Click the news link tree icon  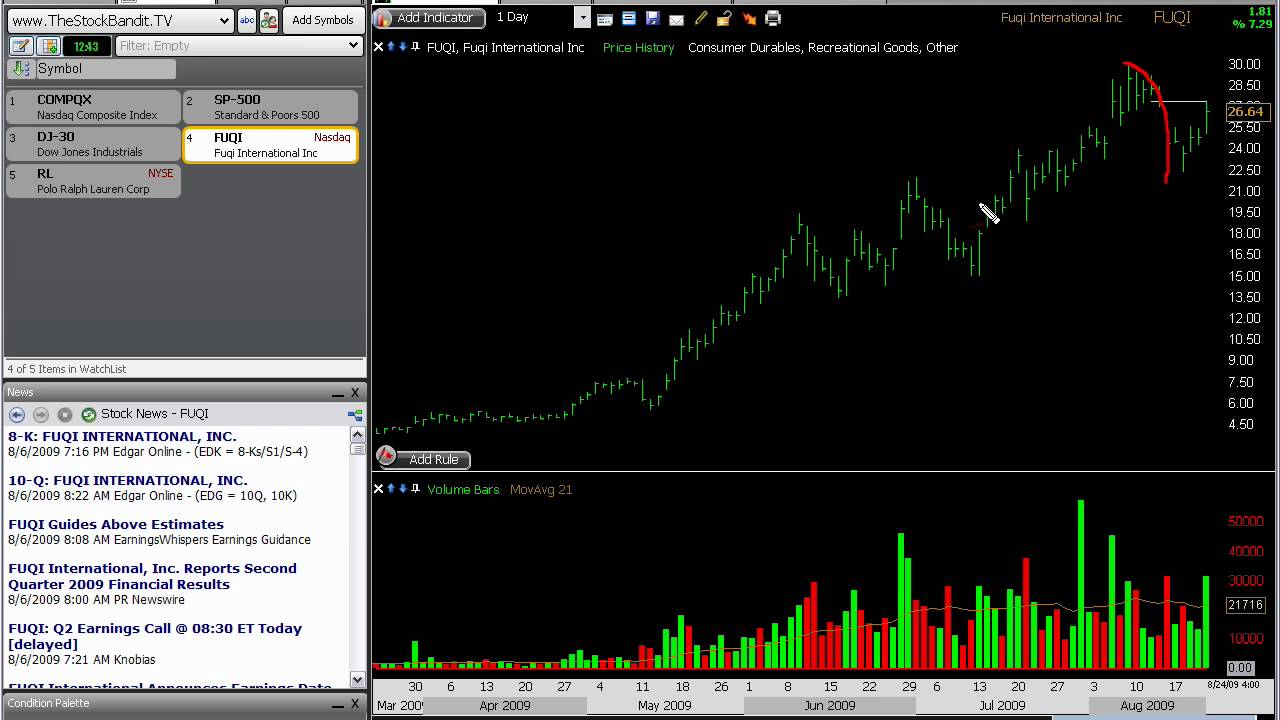click(x=354, y=414)
